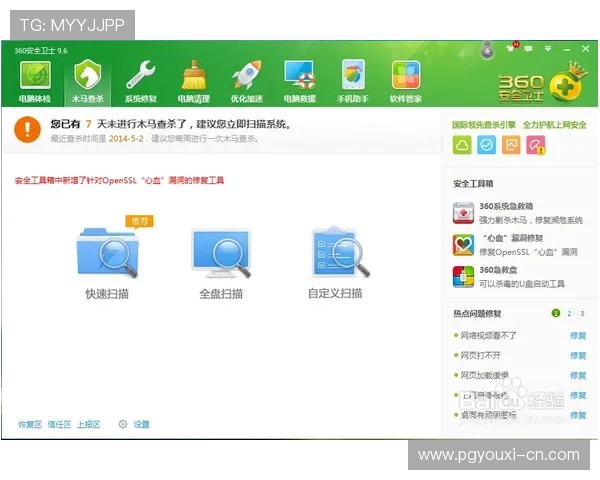Open the title bar main menu arrow

(548, 49)
